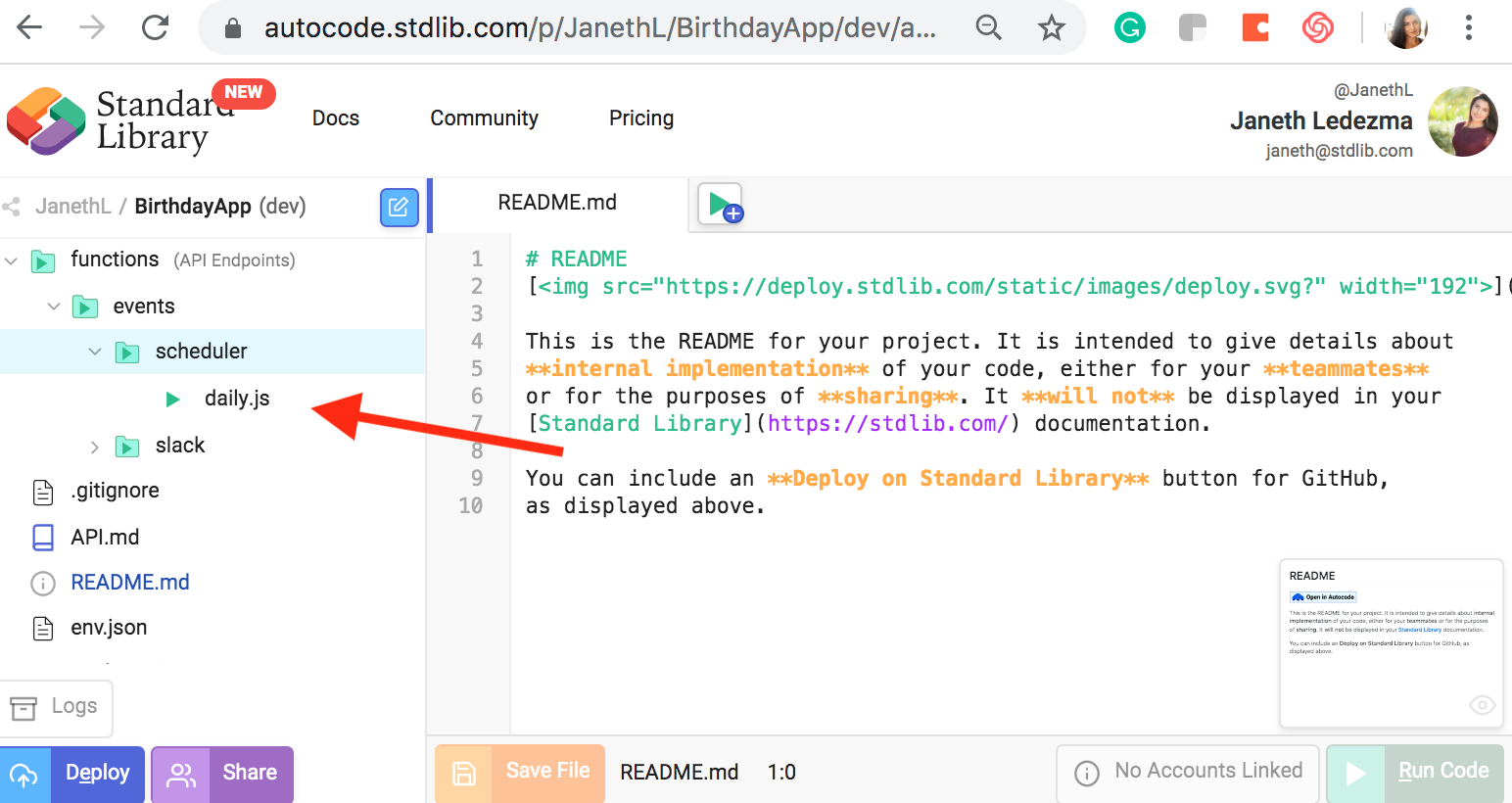Click the red swirl extension icon
1512x803 pixels.
coord(1318,27)
